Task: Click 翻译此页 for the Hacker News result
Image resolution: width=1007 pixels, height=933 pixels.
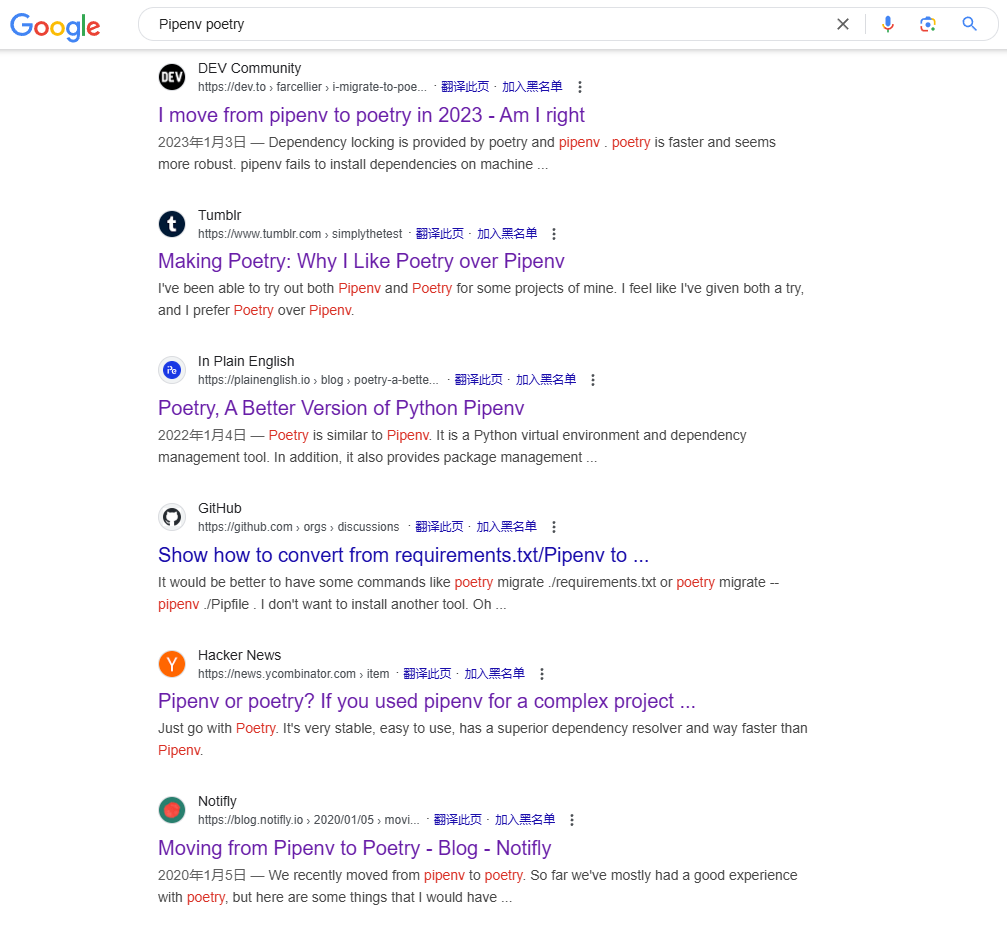Action: coord(427,674)
